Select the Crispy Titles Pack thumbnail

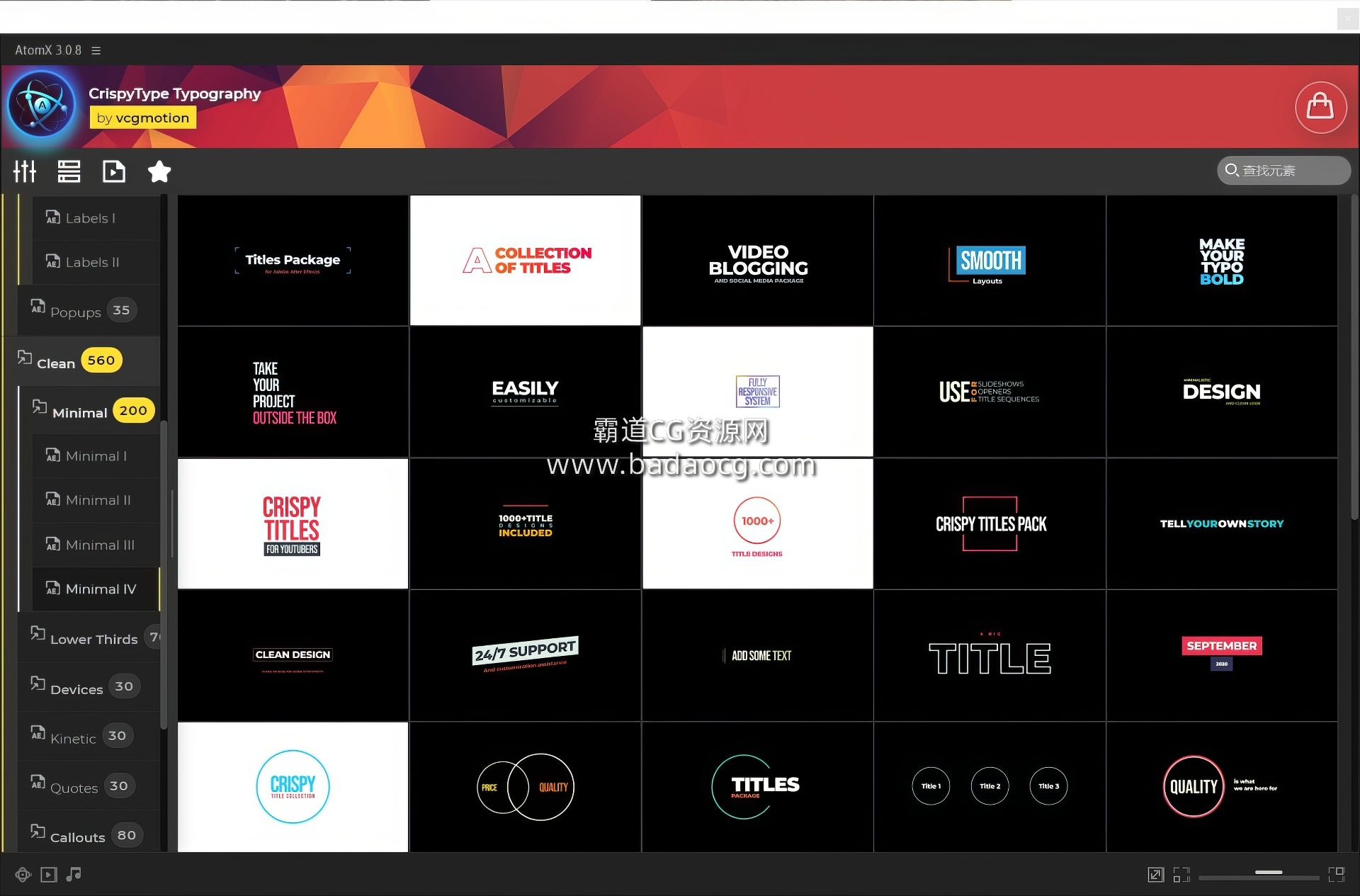click(990, 523)
